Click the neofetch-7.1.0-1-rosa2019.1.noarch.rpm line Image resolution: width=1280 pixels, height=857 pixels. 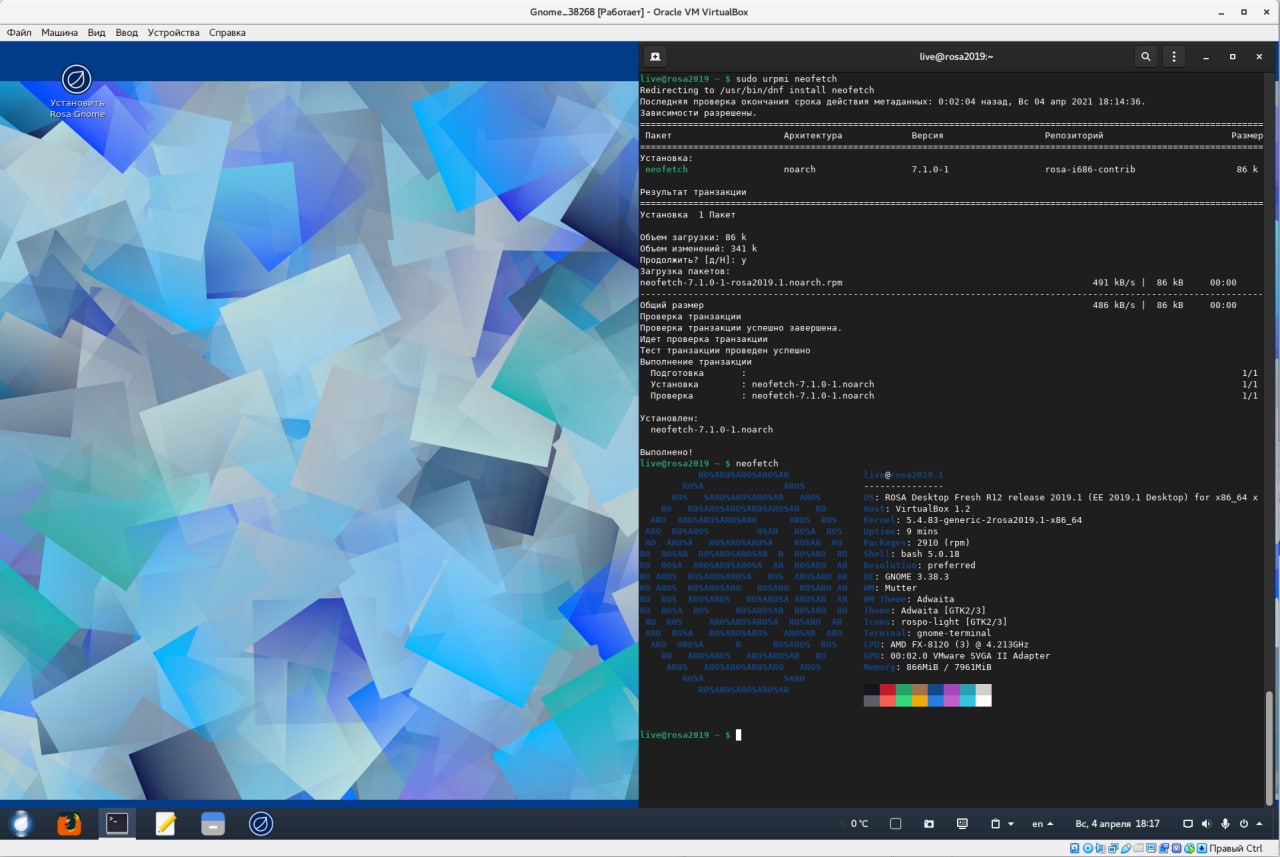pos(741,282)
